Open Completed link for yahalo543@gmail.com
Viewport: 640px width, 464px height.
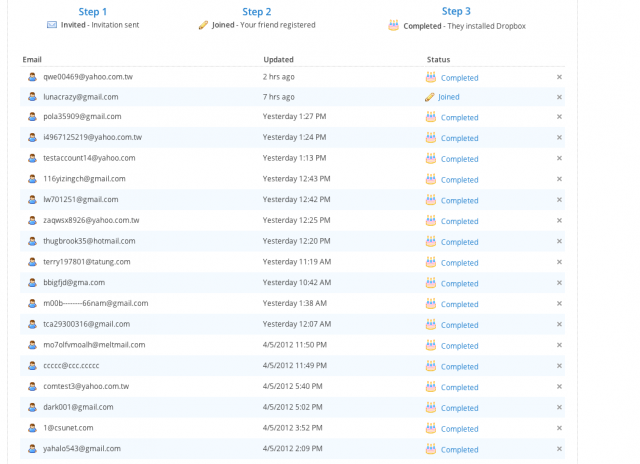click(x=459, y=449)
